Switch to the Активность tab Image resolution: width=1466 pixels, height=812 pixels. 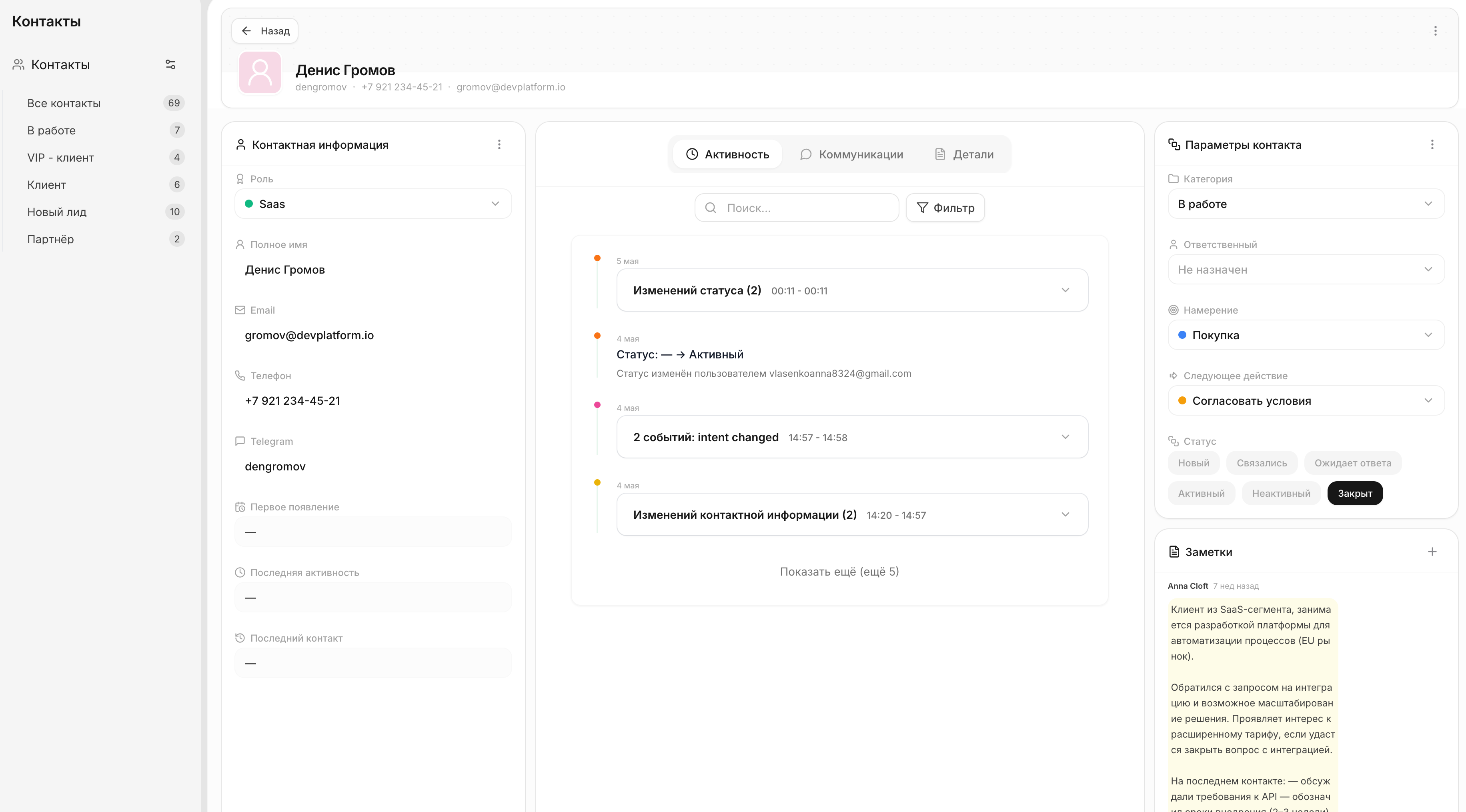(727, 154)
